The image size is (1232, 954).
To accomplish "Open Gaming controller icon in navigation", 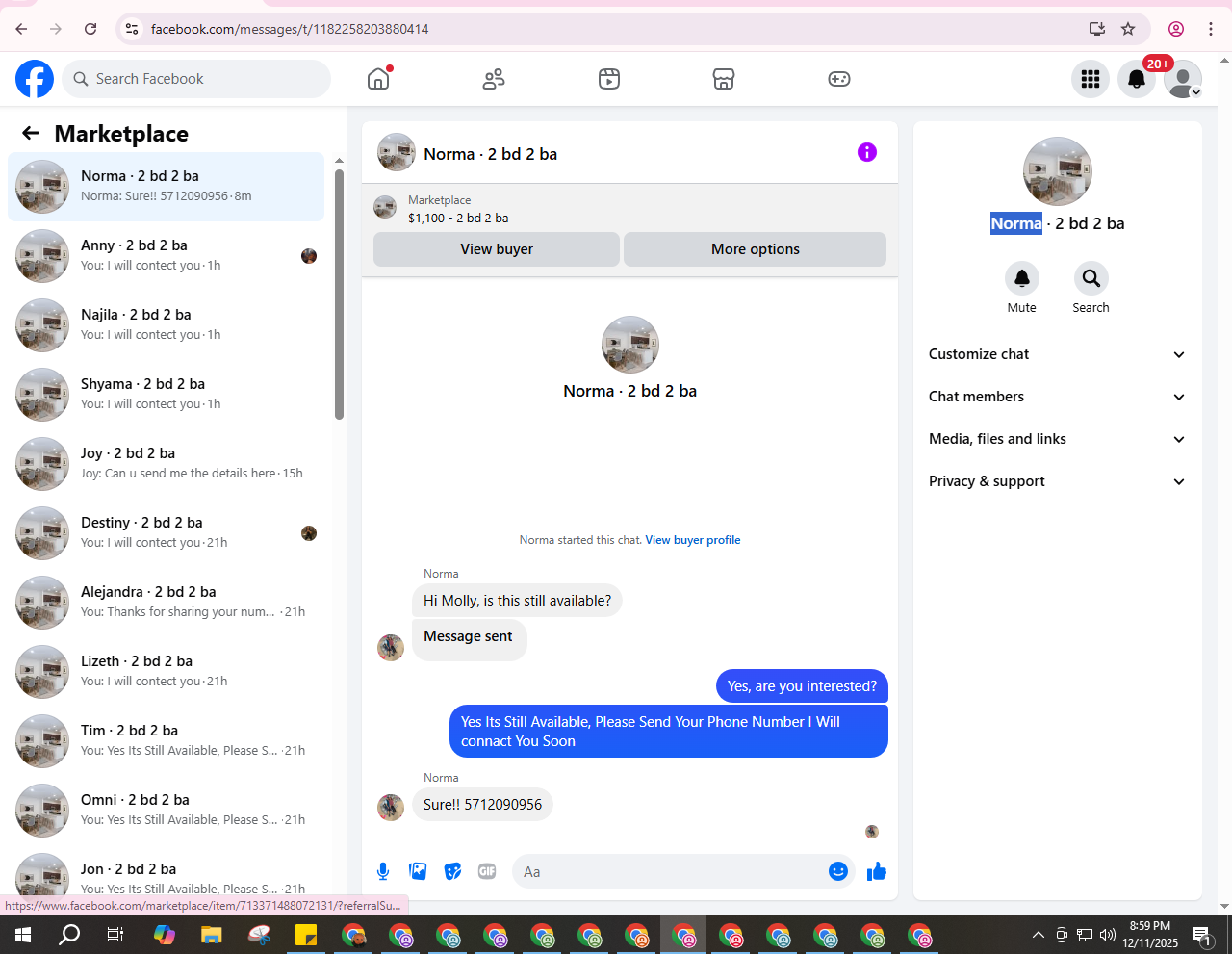I will point(839,79).
